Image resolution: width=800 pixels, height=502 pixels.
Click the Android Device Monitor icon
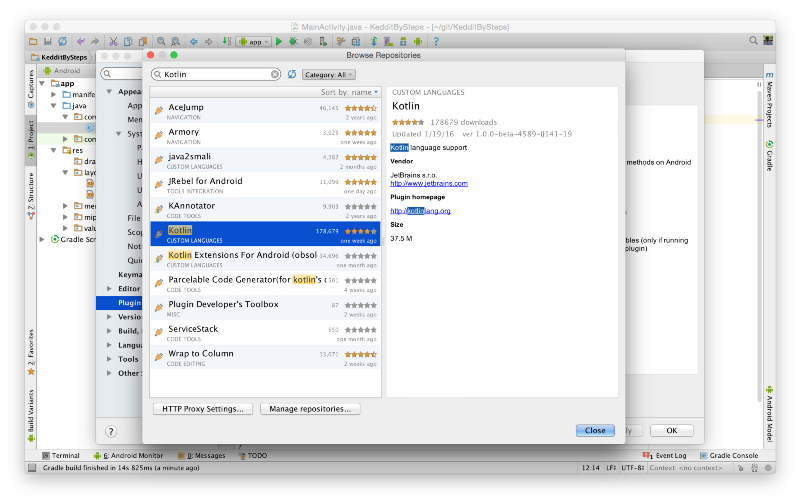[x=418, y=41]
